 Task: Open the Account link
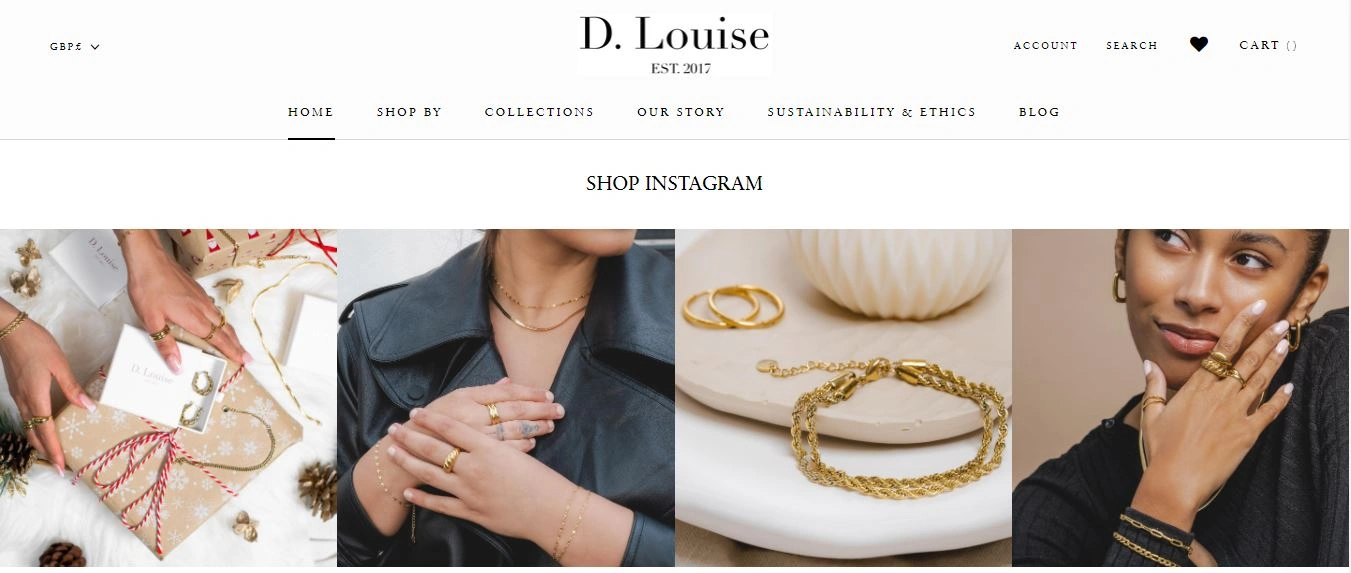point(1046,46)
